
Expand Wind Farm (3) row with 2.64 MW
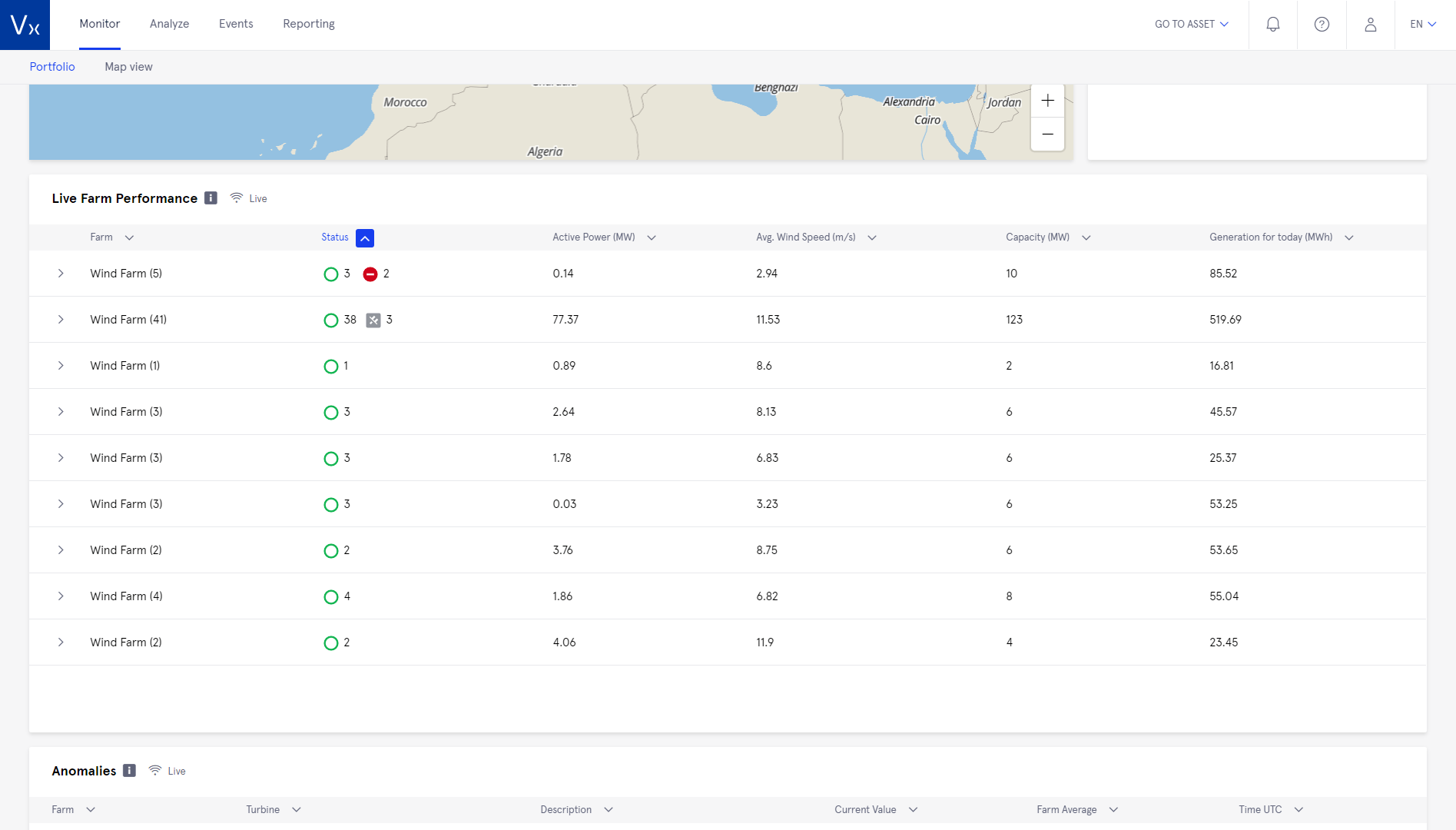61,412
